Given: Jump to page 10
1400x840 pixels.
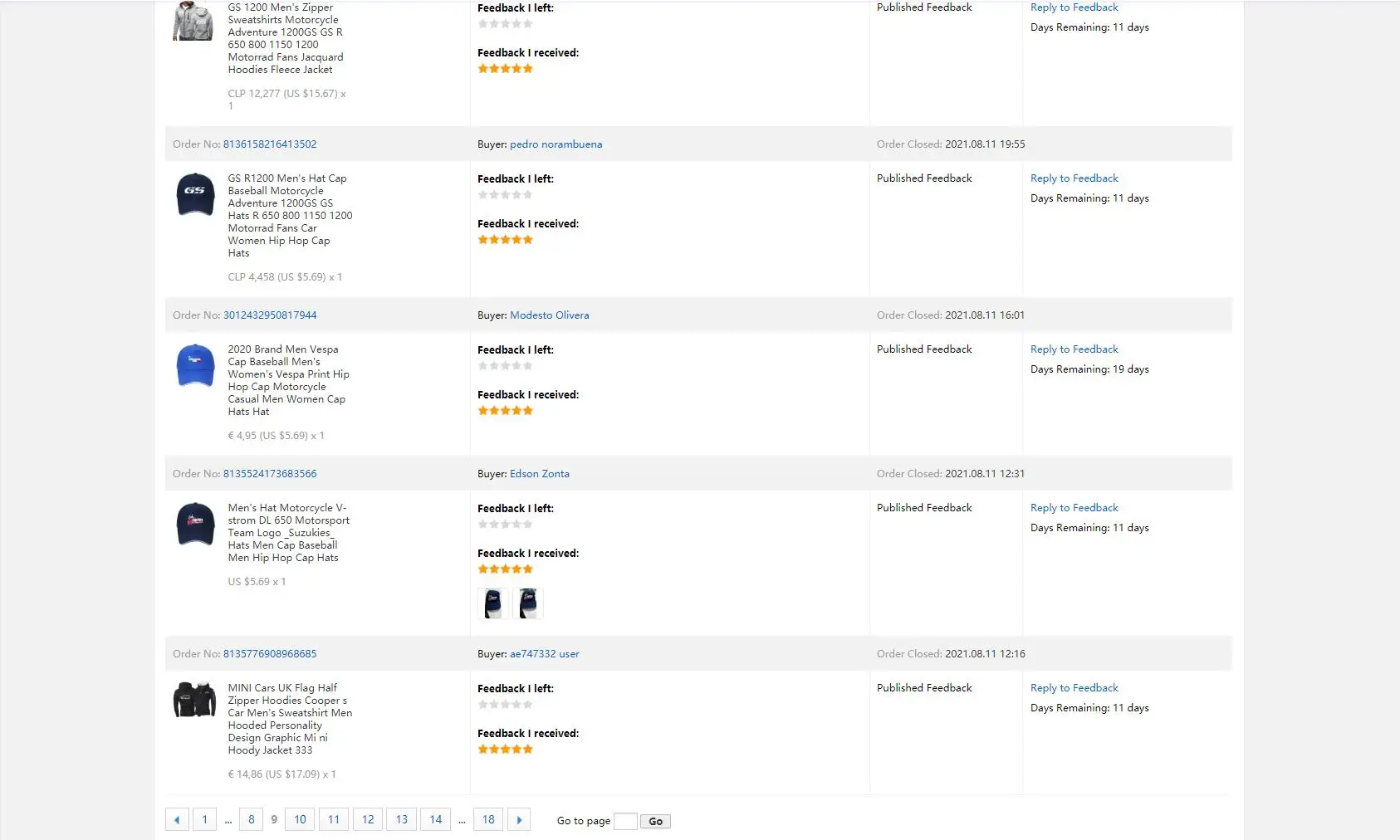Looking at the screenshot, I should [300, 820].
